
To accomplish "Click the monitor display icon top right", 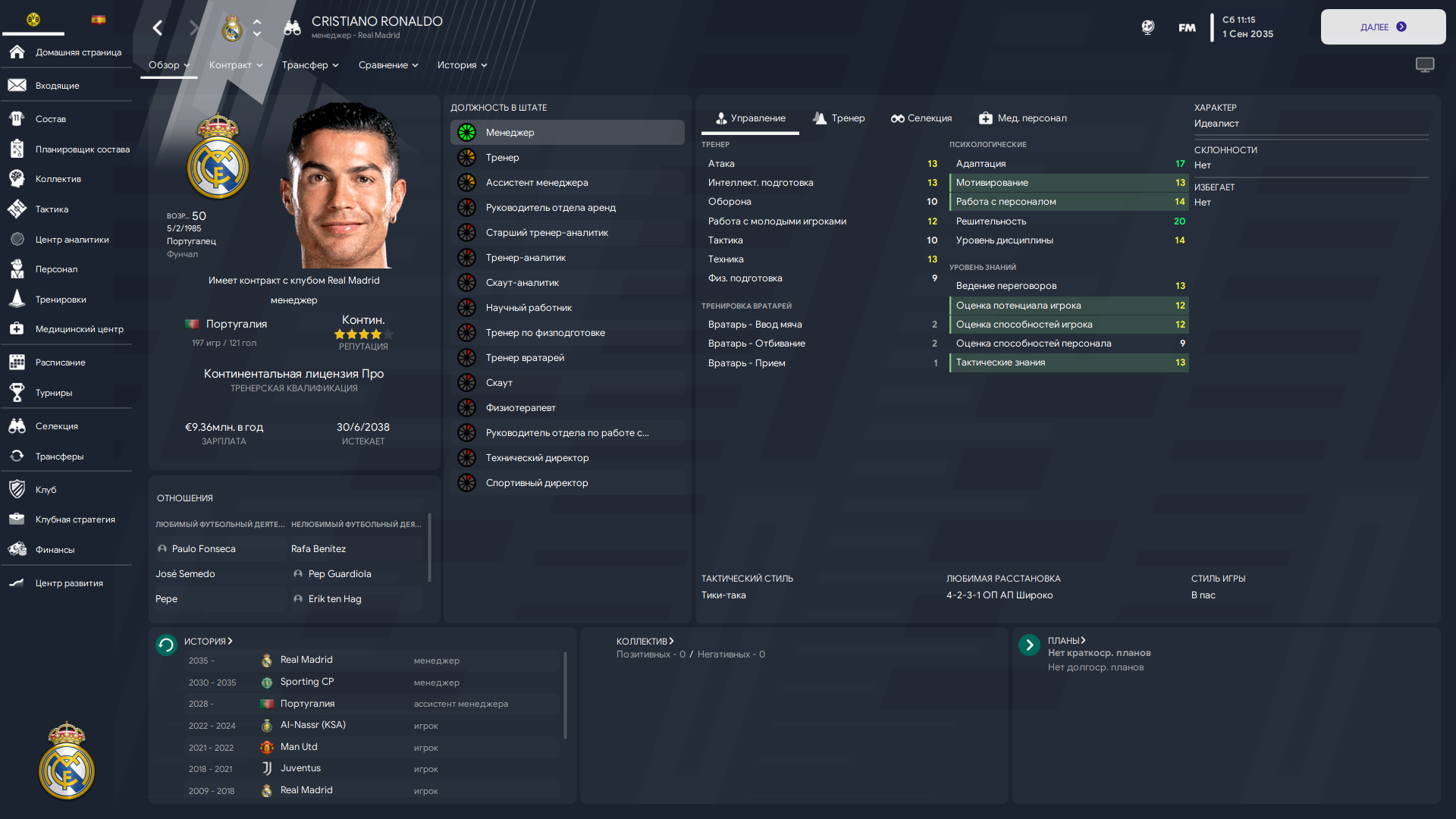I will click(x=1425, y=65).
